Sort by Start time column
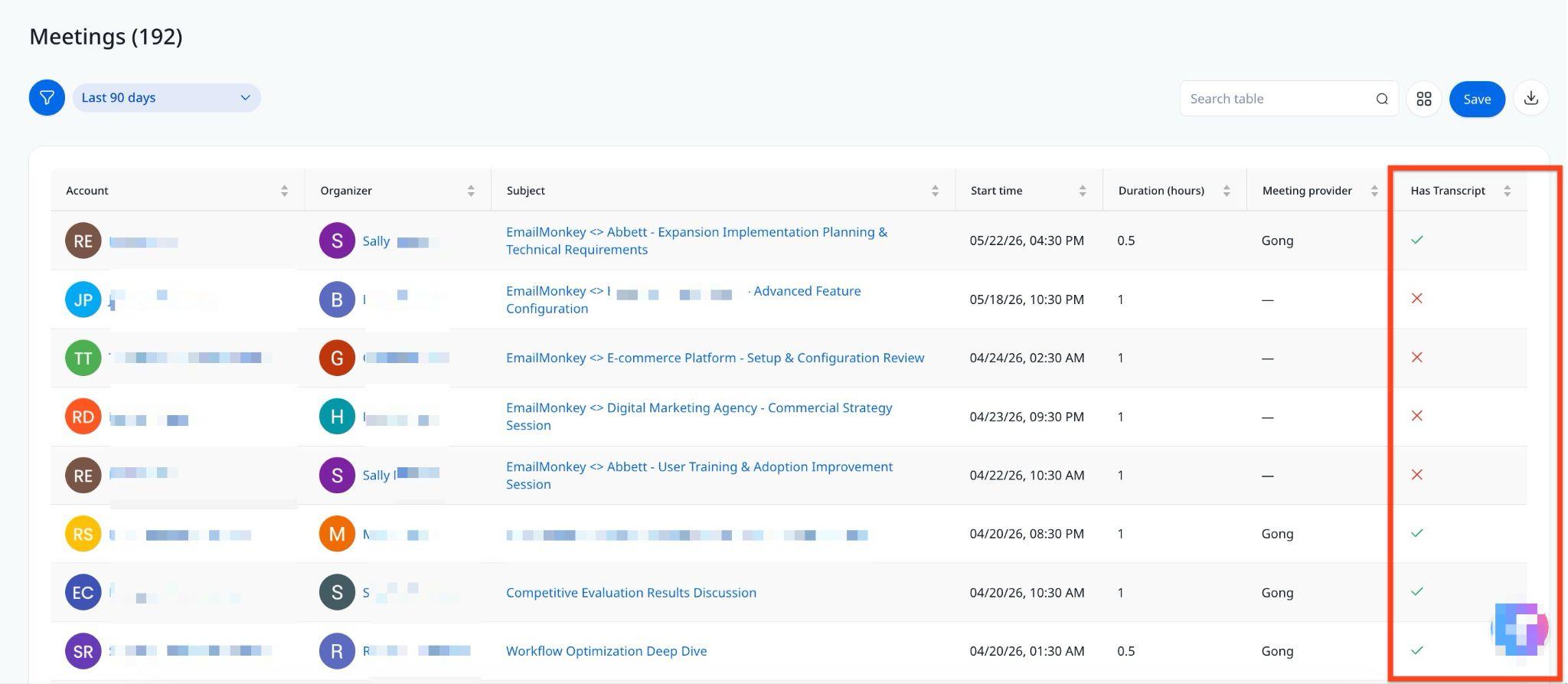The height and width of the screenshot is (684, 1568). (1082, 191)
